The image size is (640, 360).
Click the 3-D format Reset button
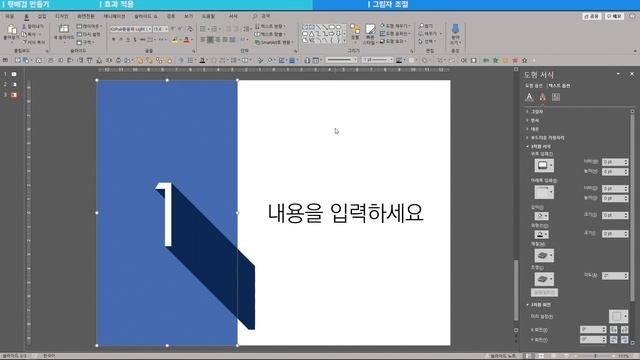544,293
